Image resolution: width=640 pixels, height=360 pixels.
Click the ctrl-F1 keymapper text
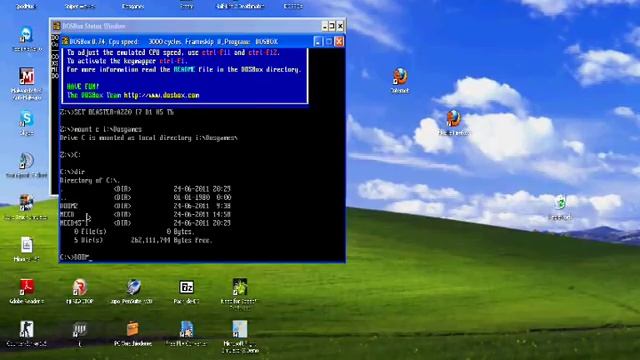click(173, 61)
